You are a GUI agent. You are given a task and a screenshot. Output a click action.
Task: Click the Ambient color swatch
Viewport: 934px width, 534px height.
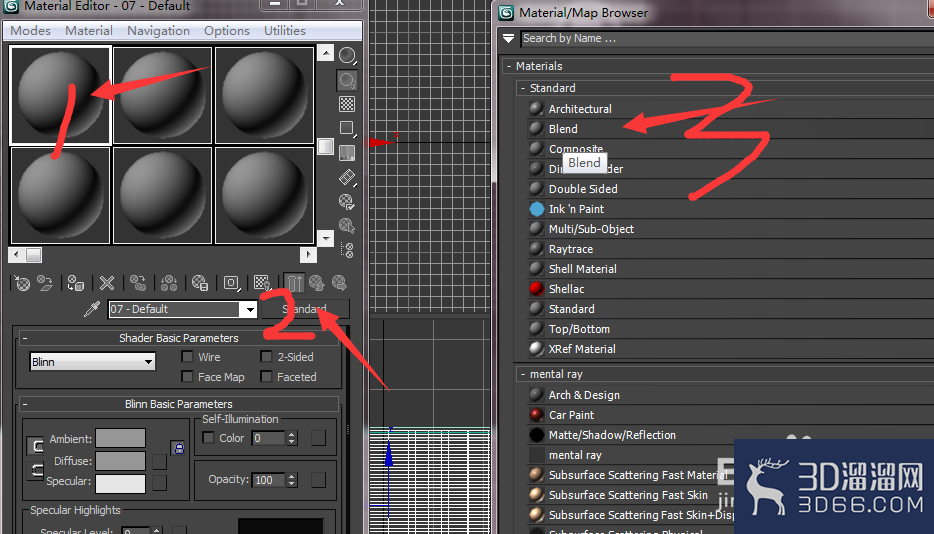121,438
